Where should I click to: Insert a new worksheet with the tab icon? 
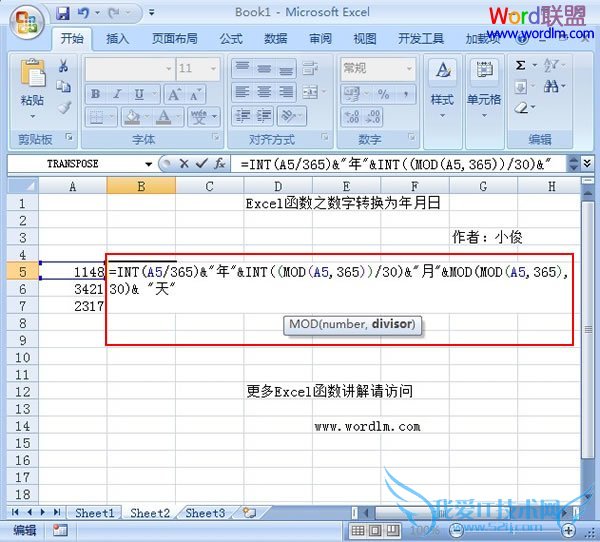click(249, 513)
